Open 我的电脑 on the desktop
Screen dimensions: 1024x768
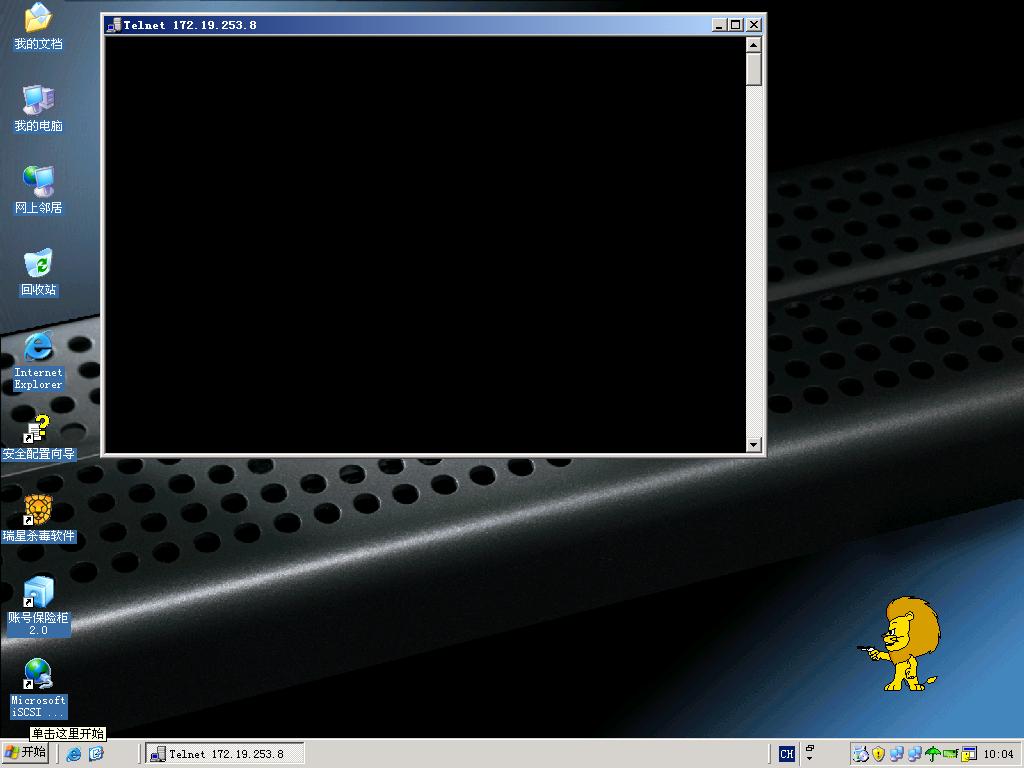[38, 108]
